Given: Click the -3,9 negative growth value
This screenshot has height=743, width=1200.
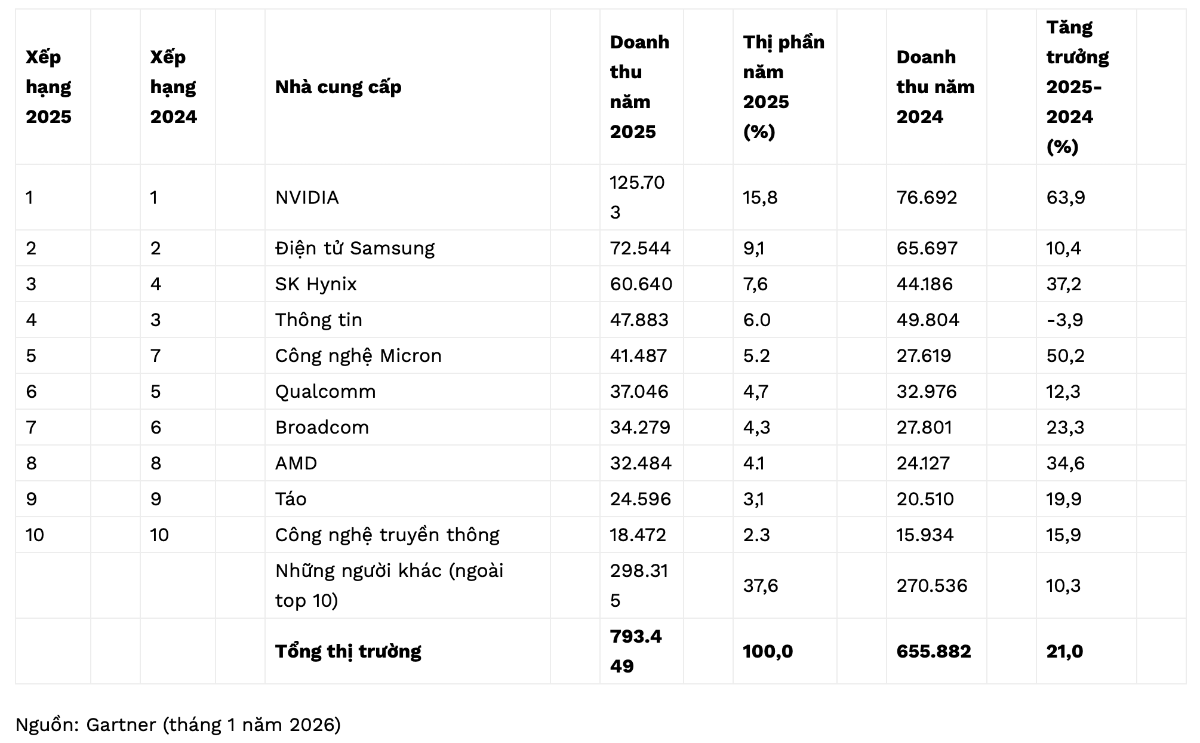Looking at the screenshot, I should [x=1065, y=320].
